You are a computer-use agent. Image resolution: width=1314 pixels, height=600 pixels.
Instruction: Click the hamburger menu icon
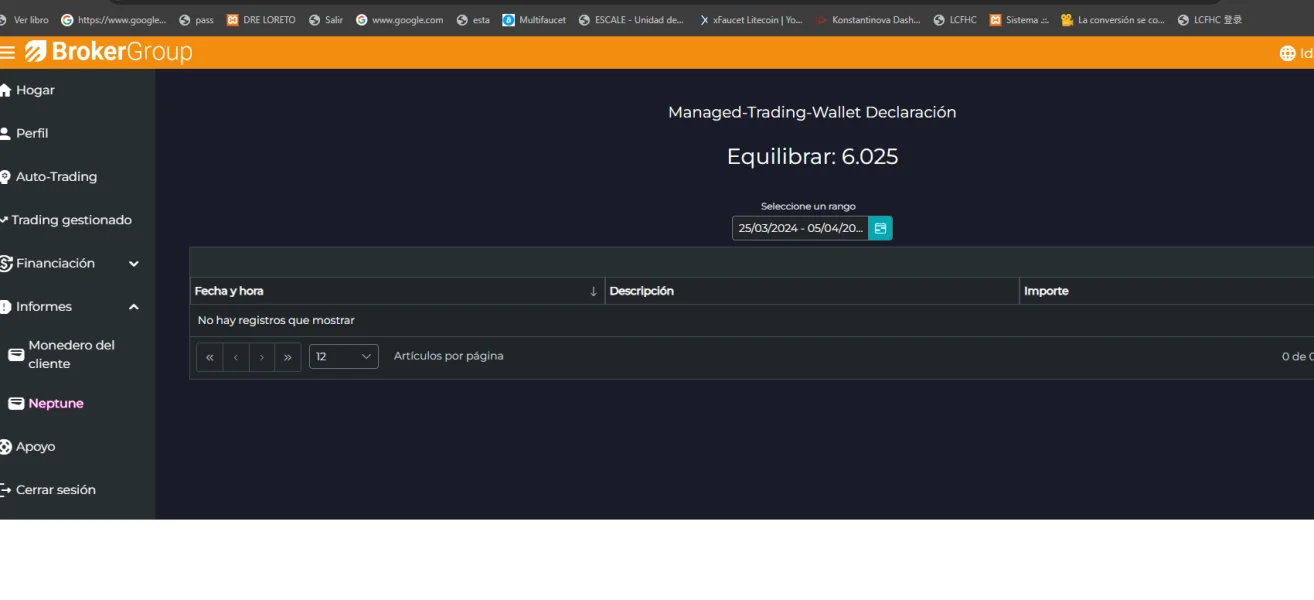pos(8,52)
